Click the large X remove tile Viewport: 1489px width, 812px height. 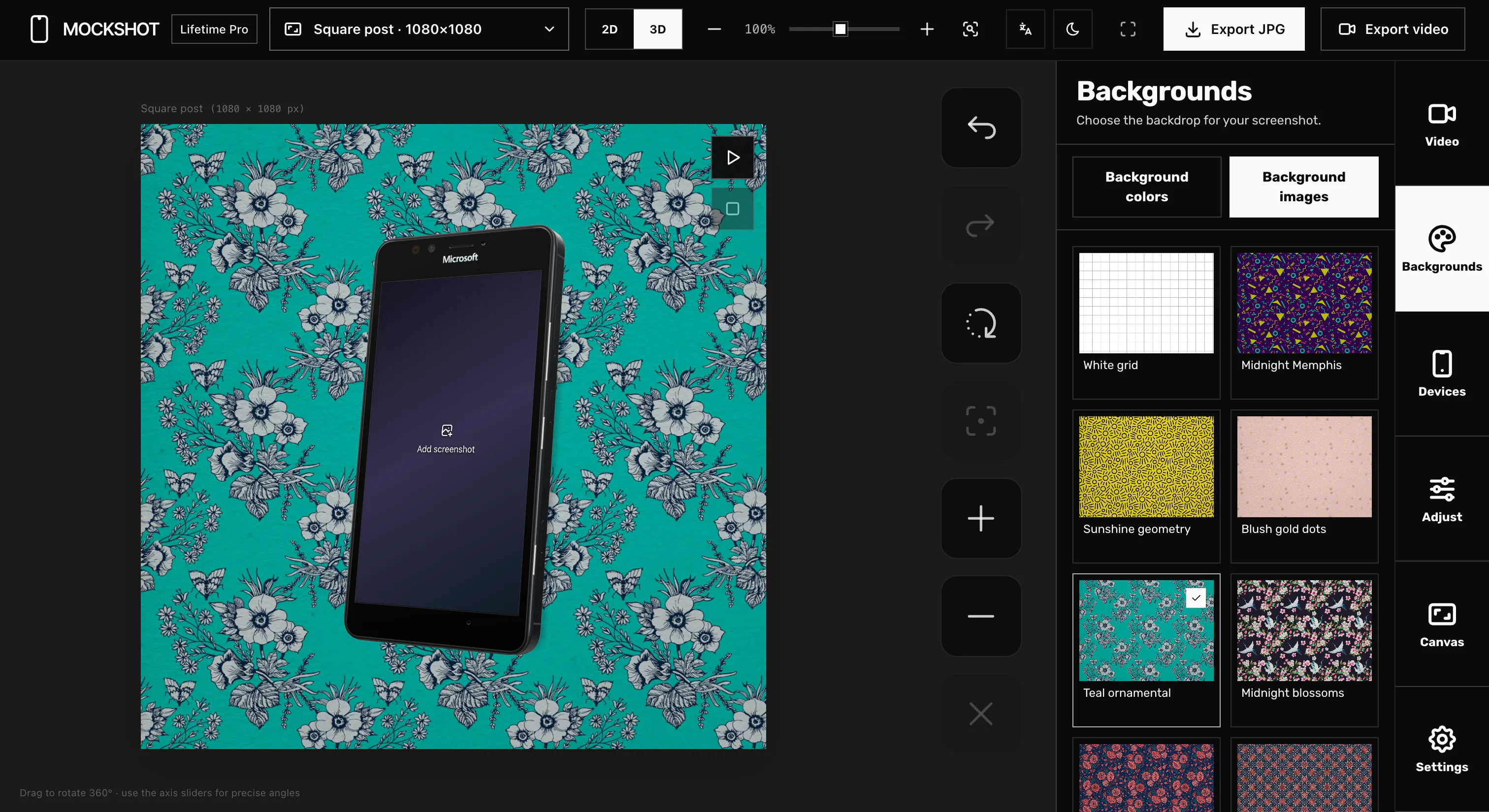tap(981, 714)
